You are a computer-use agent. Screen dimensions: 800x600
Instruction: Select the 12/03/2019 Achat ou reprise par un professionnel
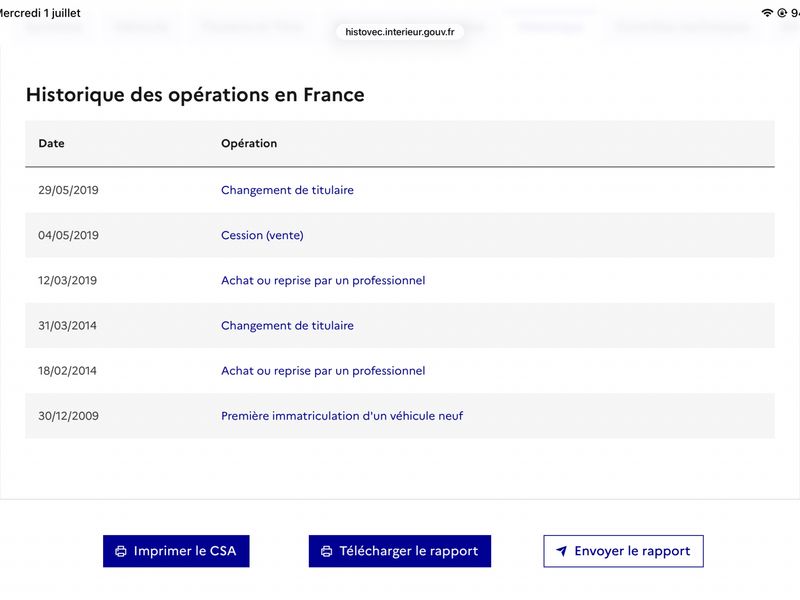[323, 281]
